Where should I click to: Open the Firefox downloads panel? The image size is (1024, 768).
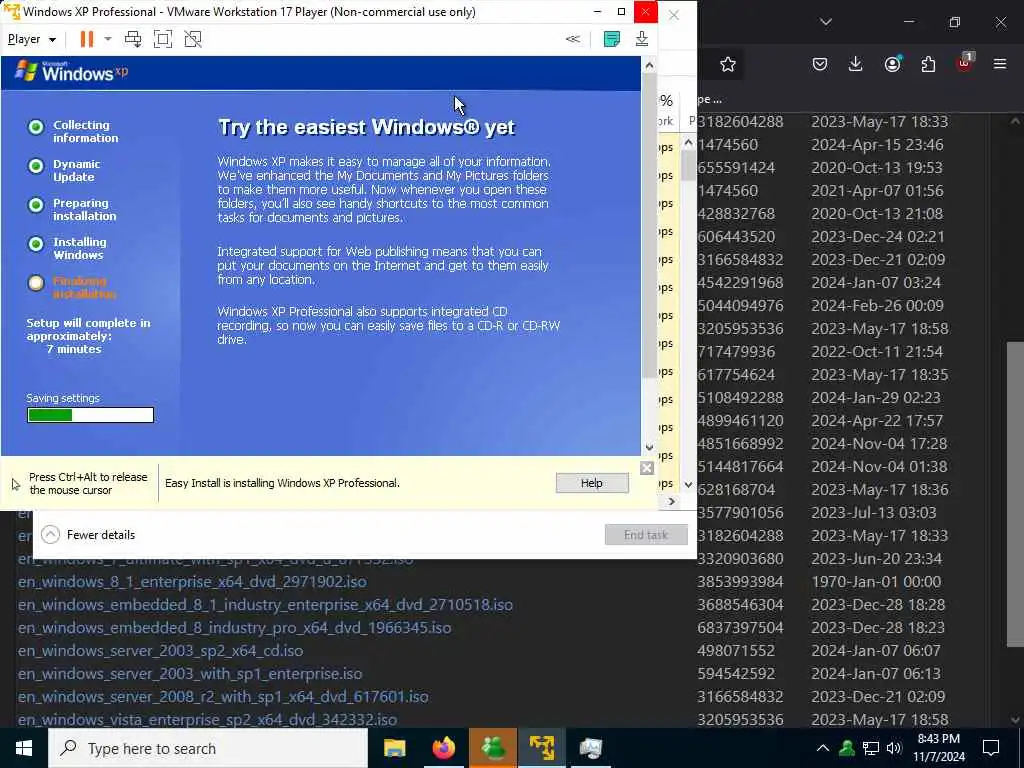856,64
